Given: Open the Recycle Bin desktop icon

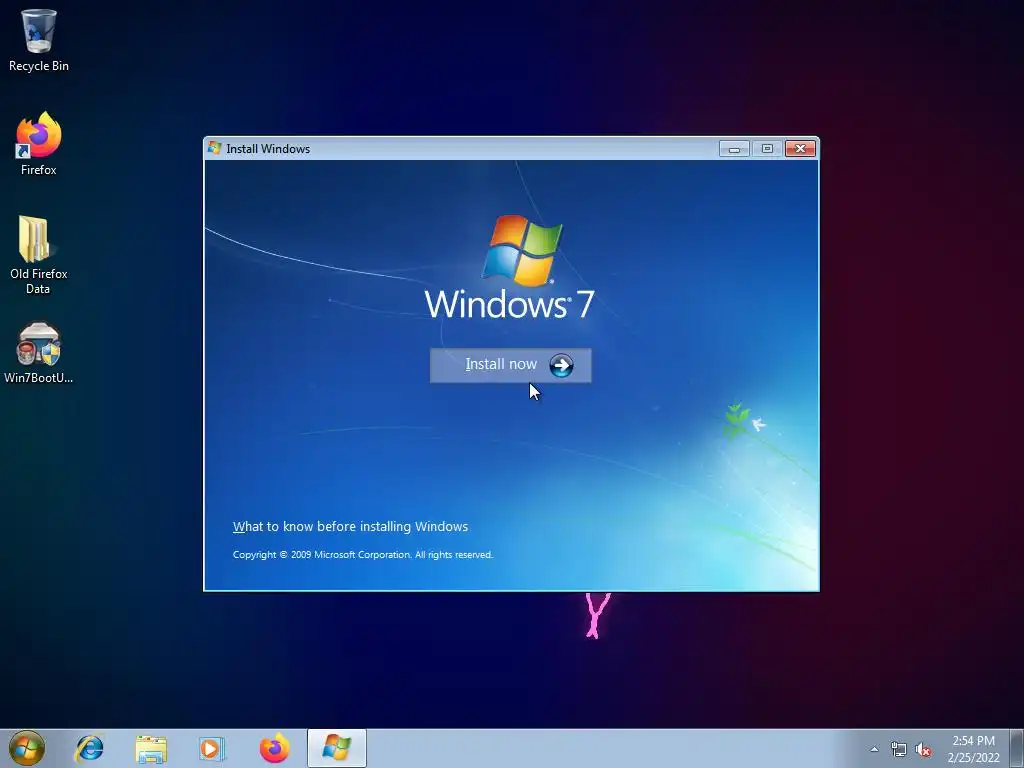Looking at the screenshot, I should 39,40.
